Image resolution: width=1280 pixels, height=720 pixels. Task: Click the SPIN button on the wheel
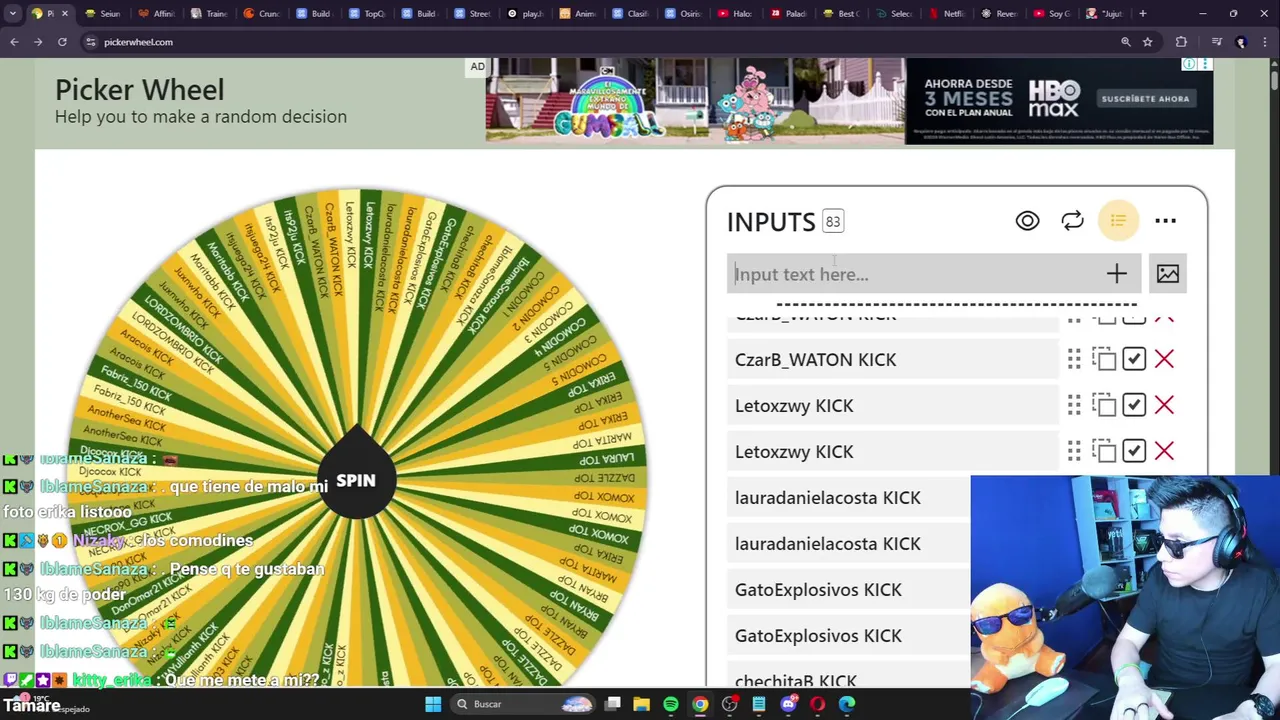[x=356, y=481]
